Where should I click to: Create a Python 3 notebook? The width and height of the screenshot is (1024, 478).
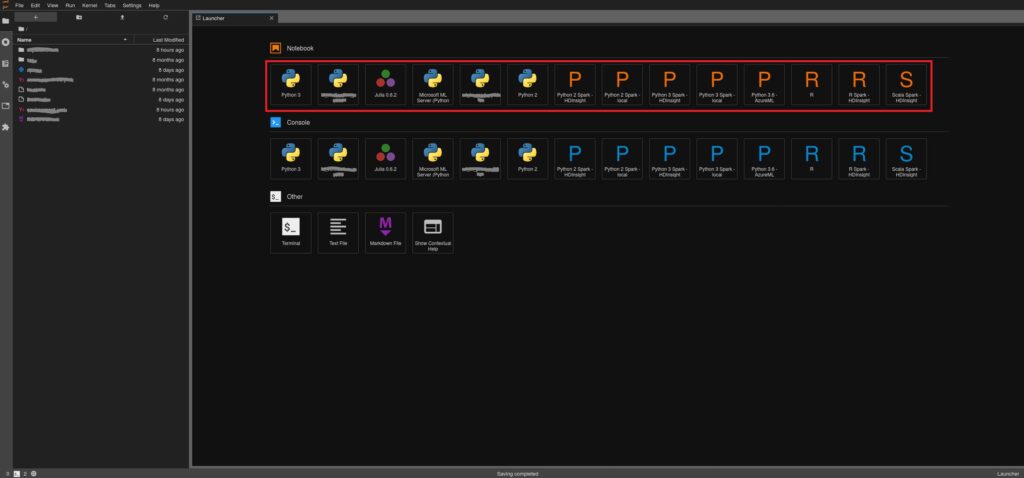click(291, 85)
